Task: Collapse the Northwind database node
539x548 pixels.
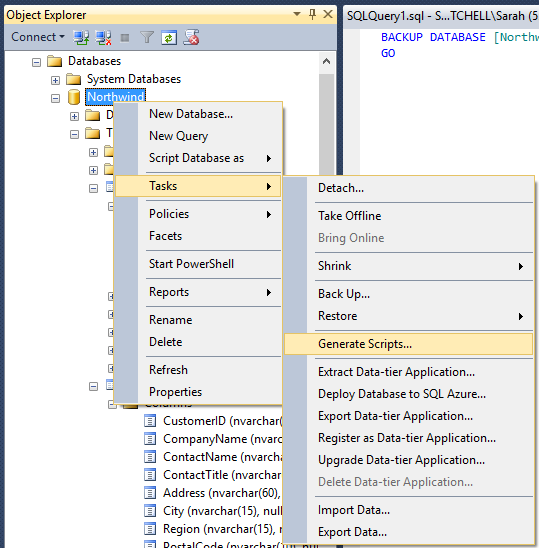Action: click(55, 99)
